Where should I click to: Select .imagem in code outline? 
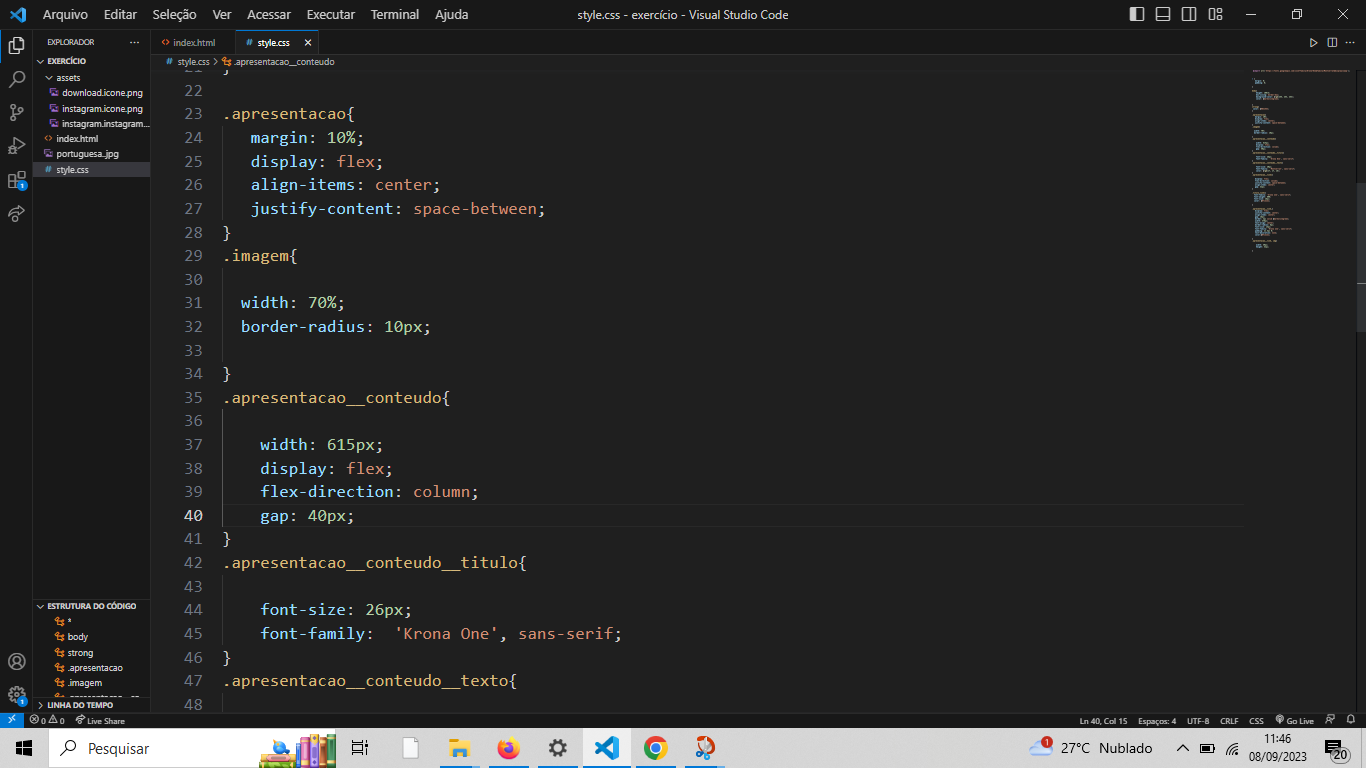[x=91, y=683]
